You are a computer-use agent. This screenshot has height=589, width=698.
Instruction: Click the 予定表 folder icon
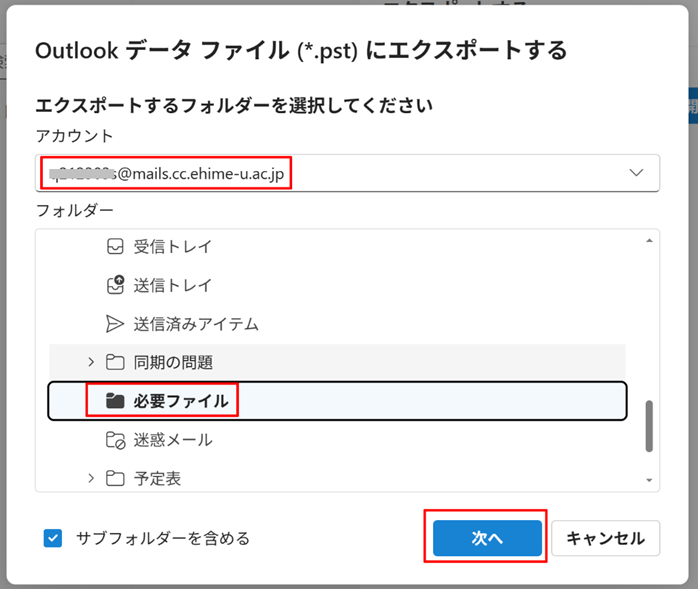(115, 478)
